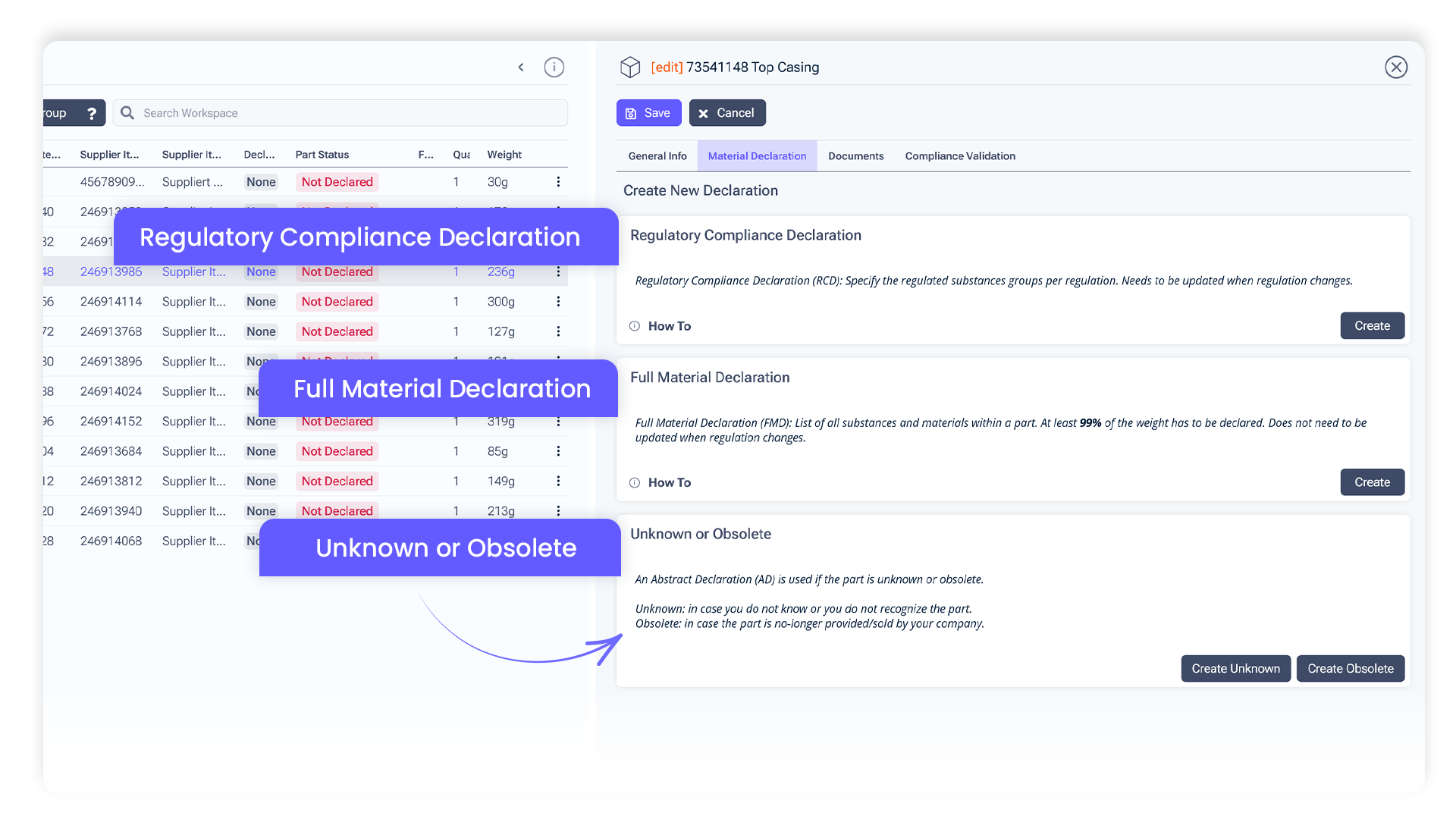Viewport: 1456px width, 819px height.
Task: Switch to General Info tab
Action: [657, 156]
